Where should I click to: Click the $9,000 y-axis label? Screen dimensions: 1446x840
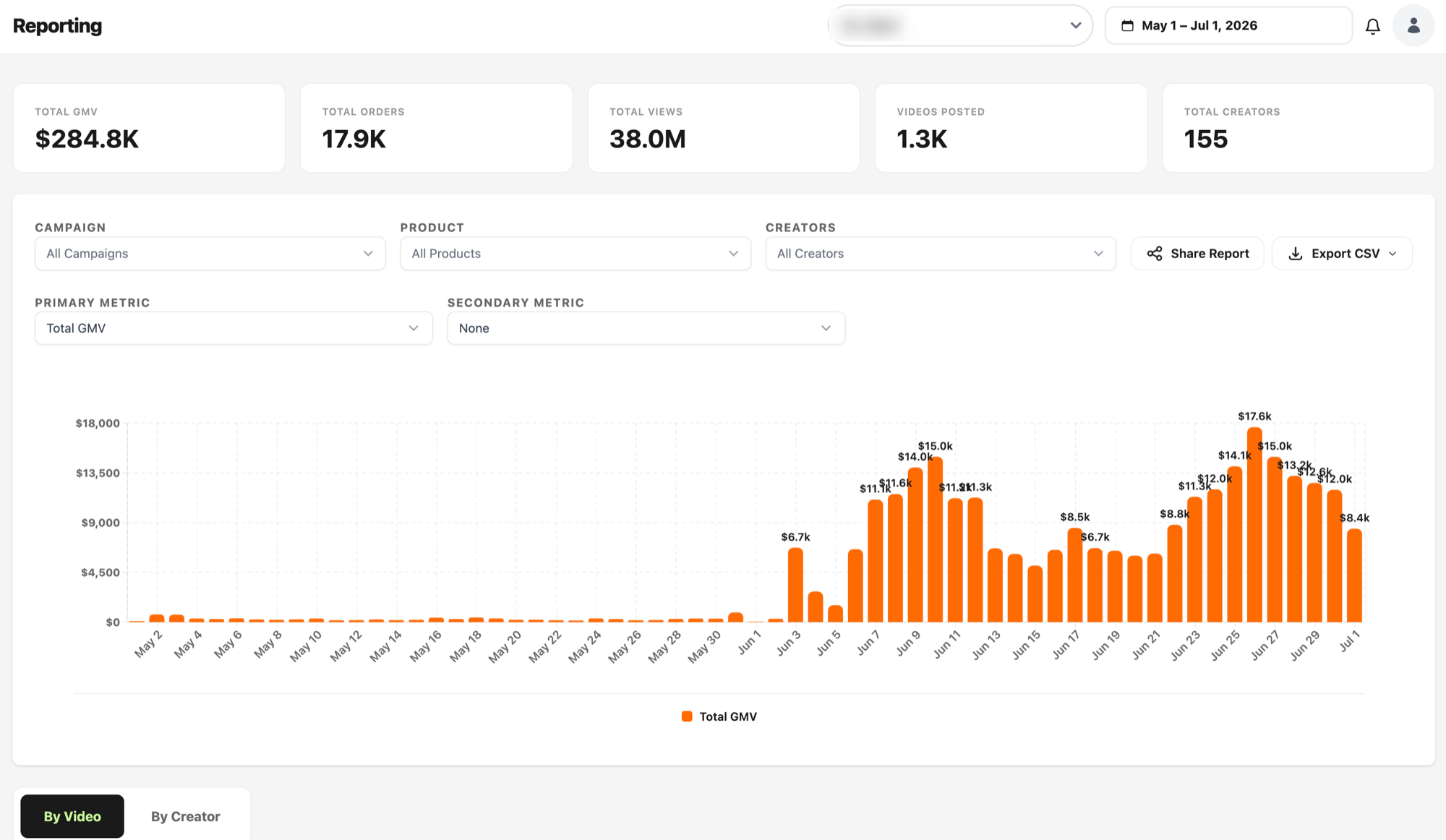(100, 523)
